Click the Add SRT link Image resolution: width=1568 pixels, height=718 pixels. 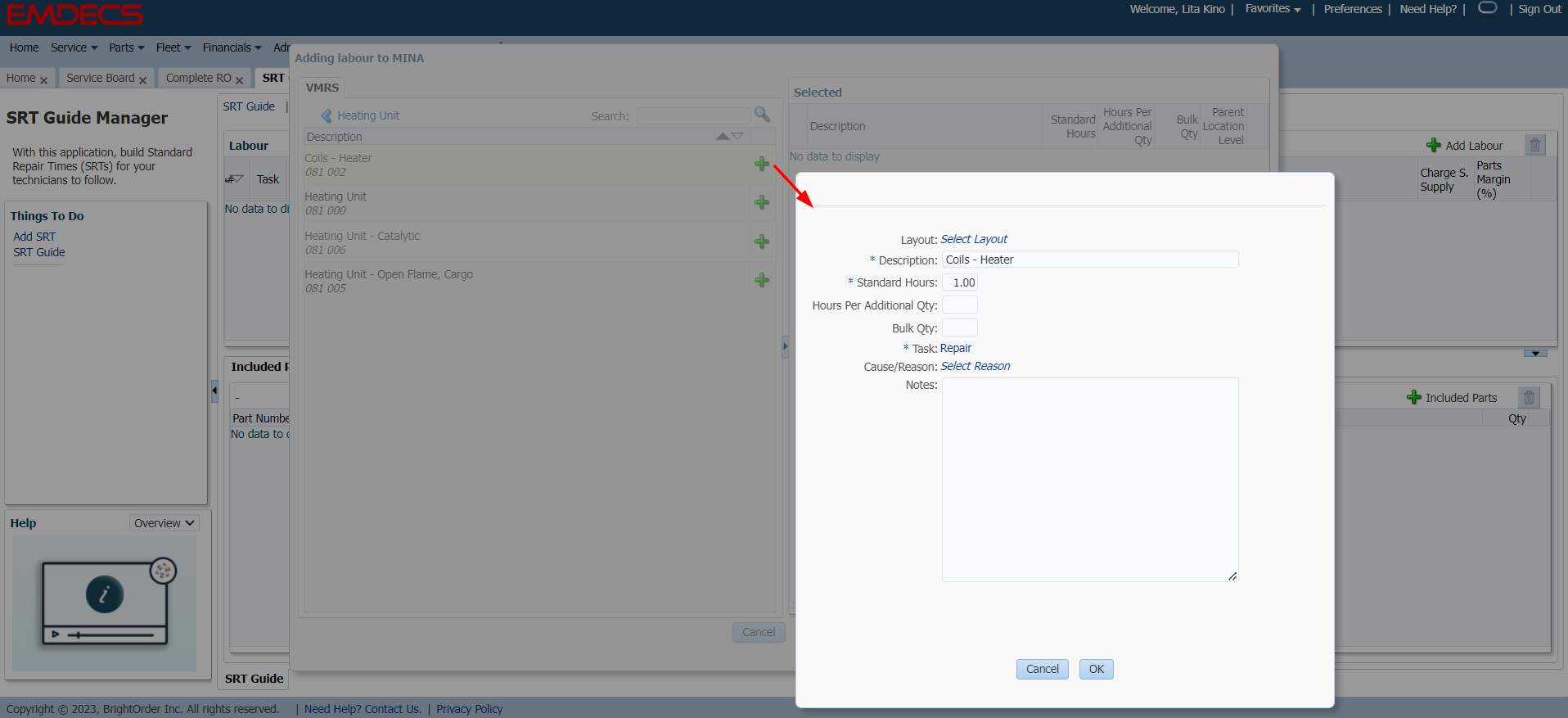34,237
